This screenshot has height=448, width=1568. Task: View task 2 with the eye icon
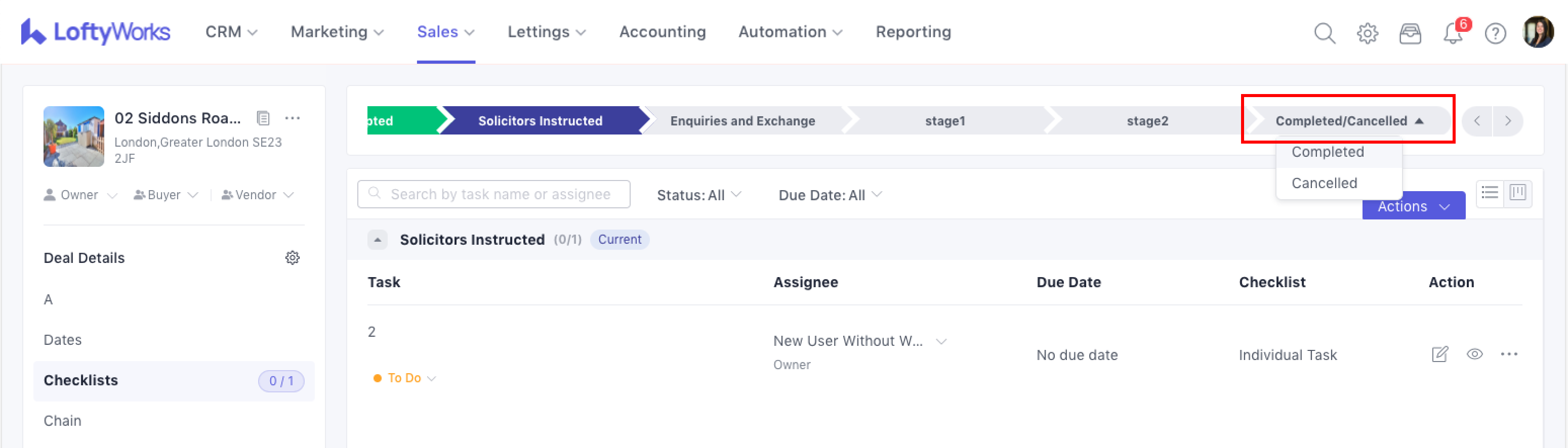(x=1474, y=354)
